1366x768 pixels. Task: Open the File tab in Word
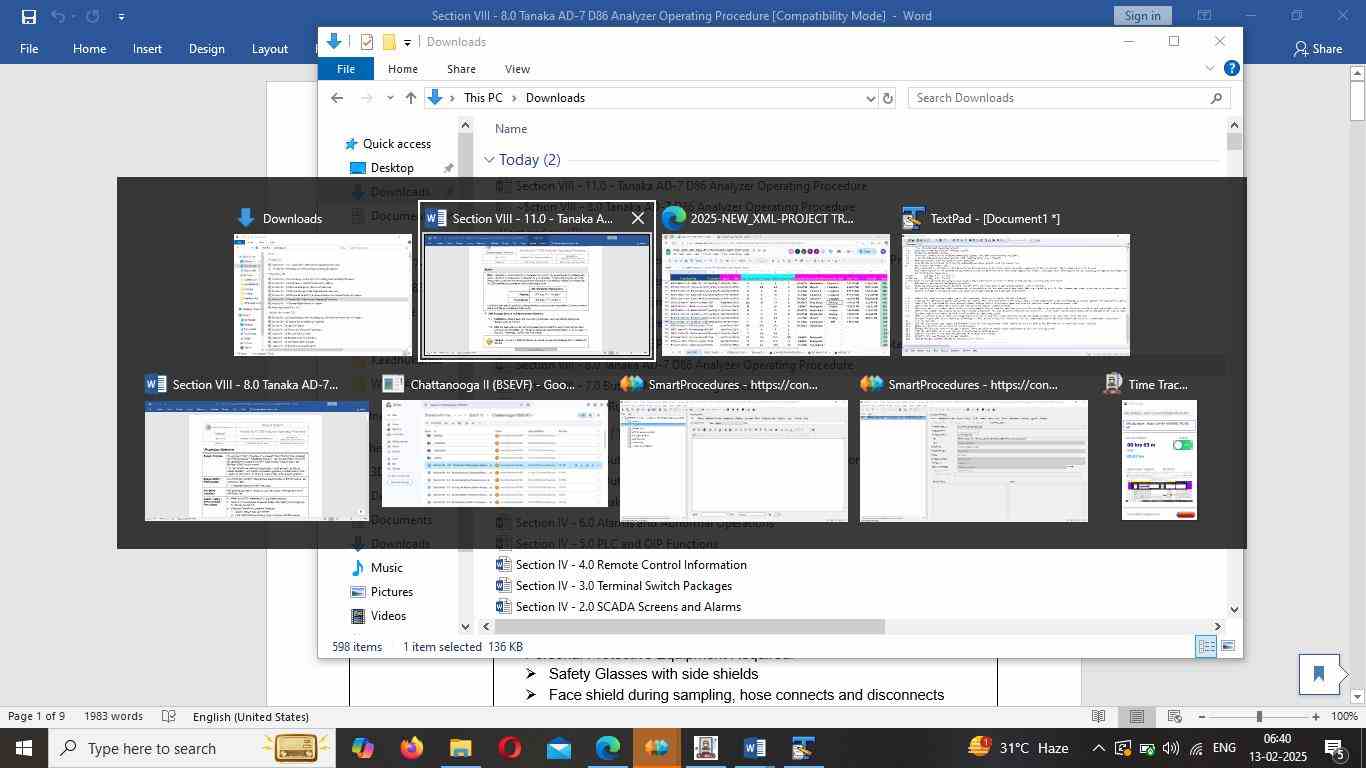29,48
